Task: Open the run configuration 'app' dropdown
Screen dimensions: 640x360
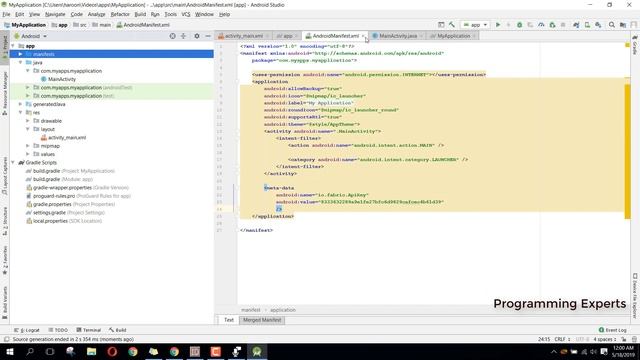Action: pos(475,25)
